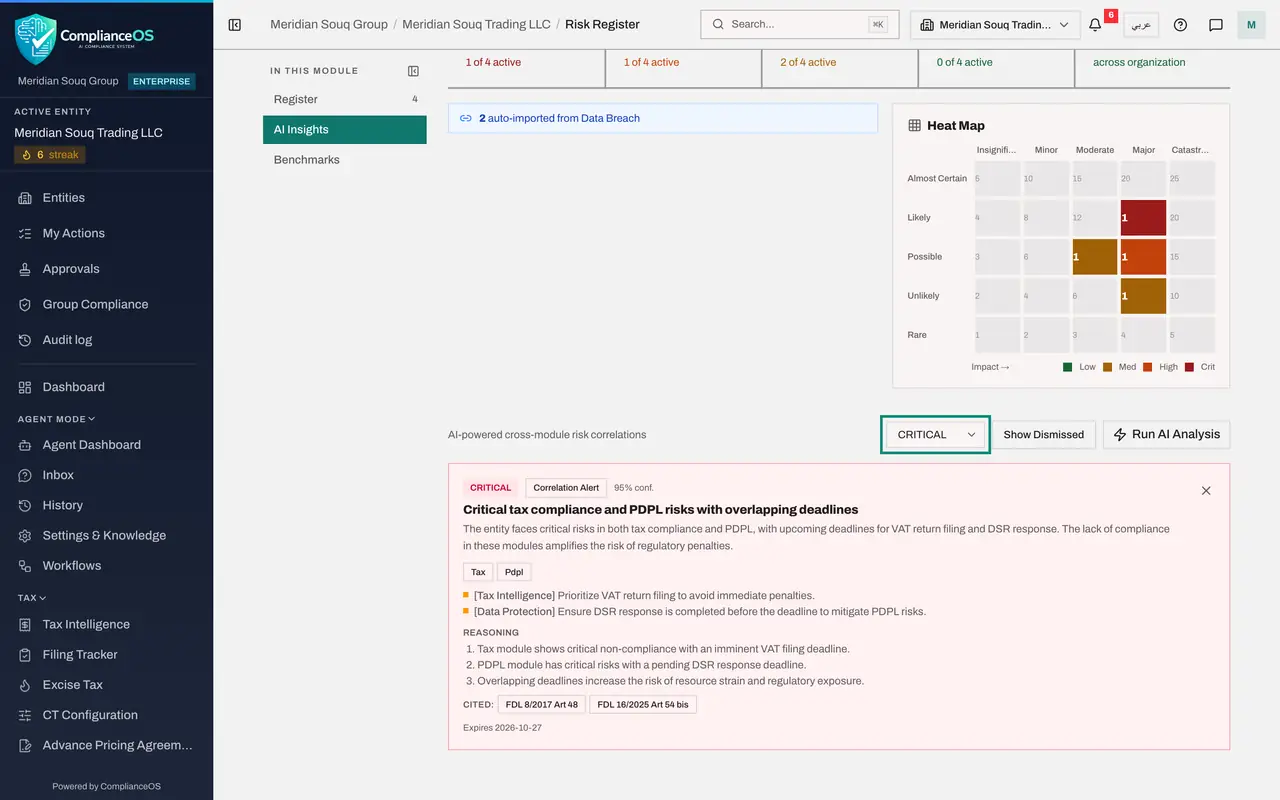Run AI Analysis
This screenshot has height=800, width=1280.
click(x=1166, y=435)
